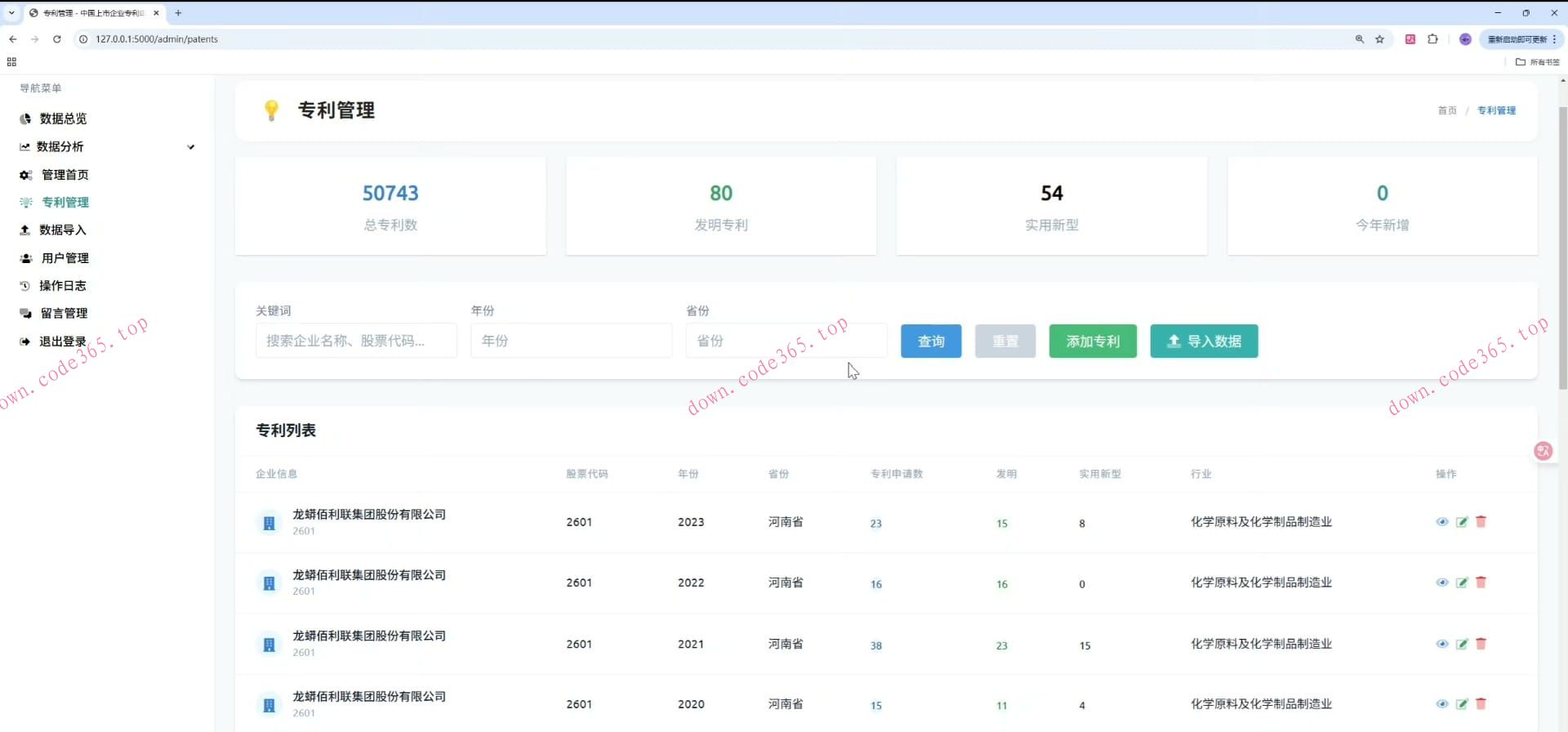Open the 省份 filter field

(786, 341)
